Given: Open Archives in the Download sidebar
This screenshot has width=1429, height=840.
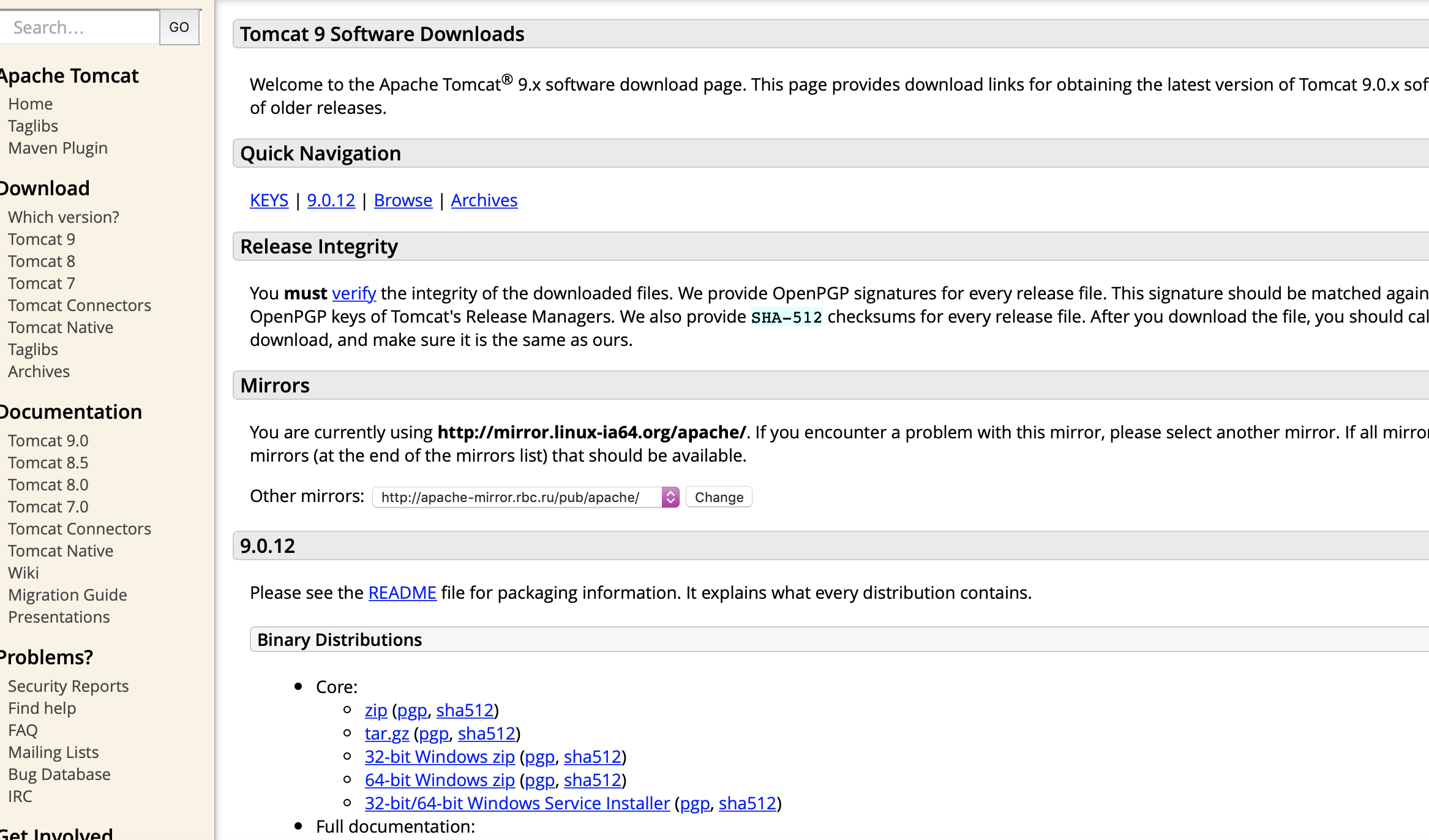Looking at the screenshot, I should tap(39, 372).
